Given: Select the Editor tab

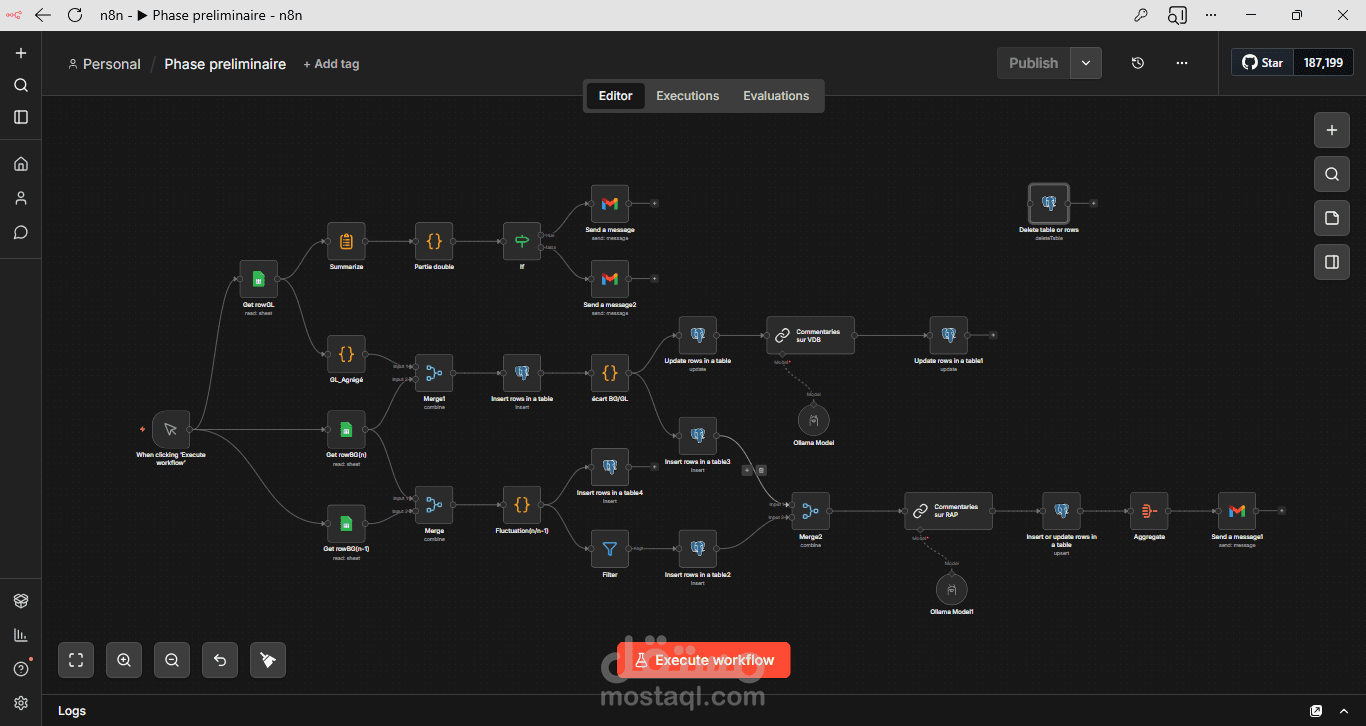Looking at the screenshot, I should point(615,96).
